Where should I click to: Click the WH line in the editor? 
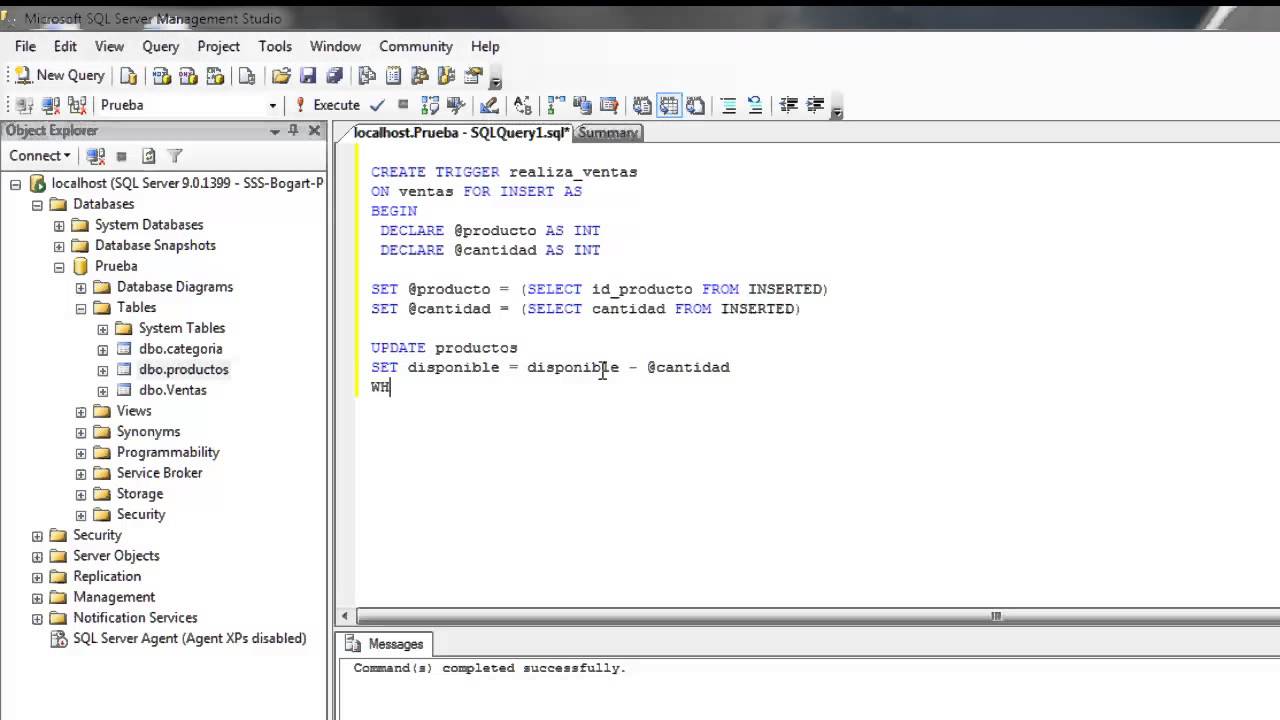click(x=380, y=387)
